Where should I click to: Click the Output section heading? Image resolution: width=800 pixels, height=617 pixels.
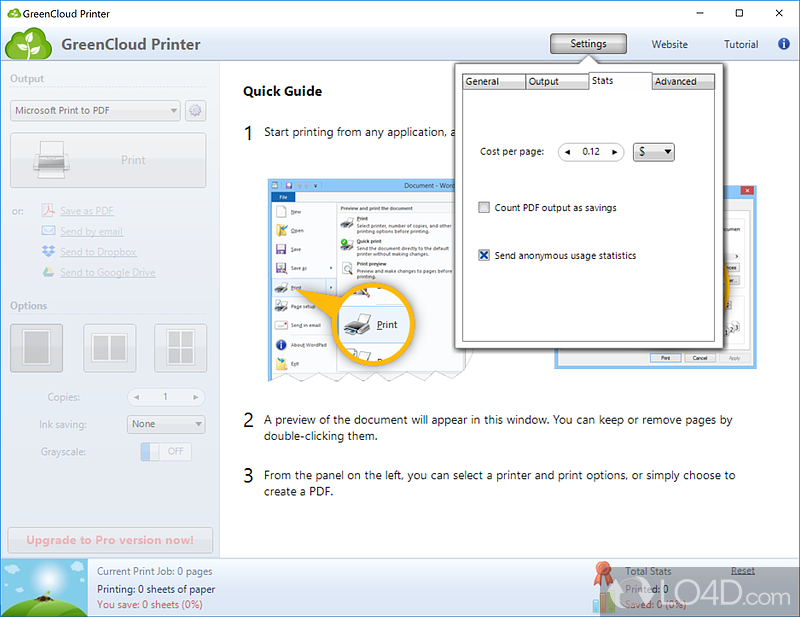coord(27,79)
